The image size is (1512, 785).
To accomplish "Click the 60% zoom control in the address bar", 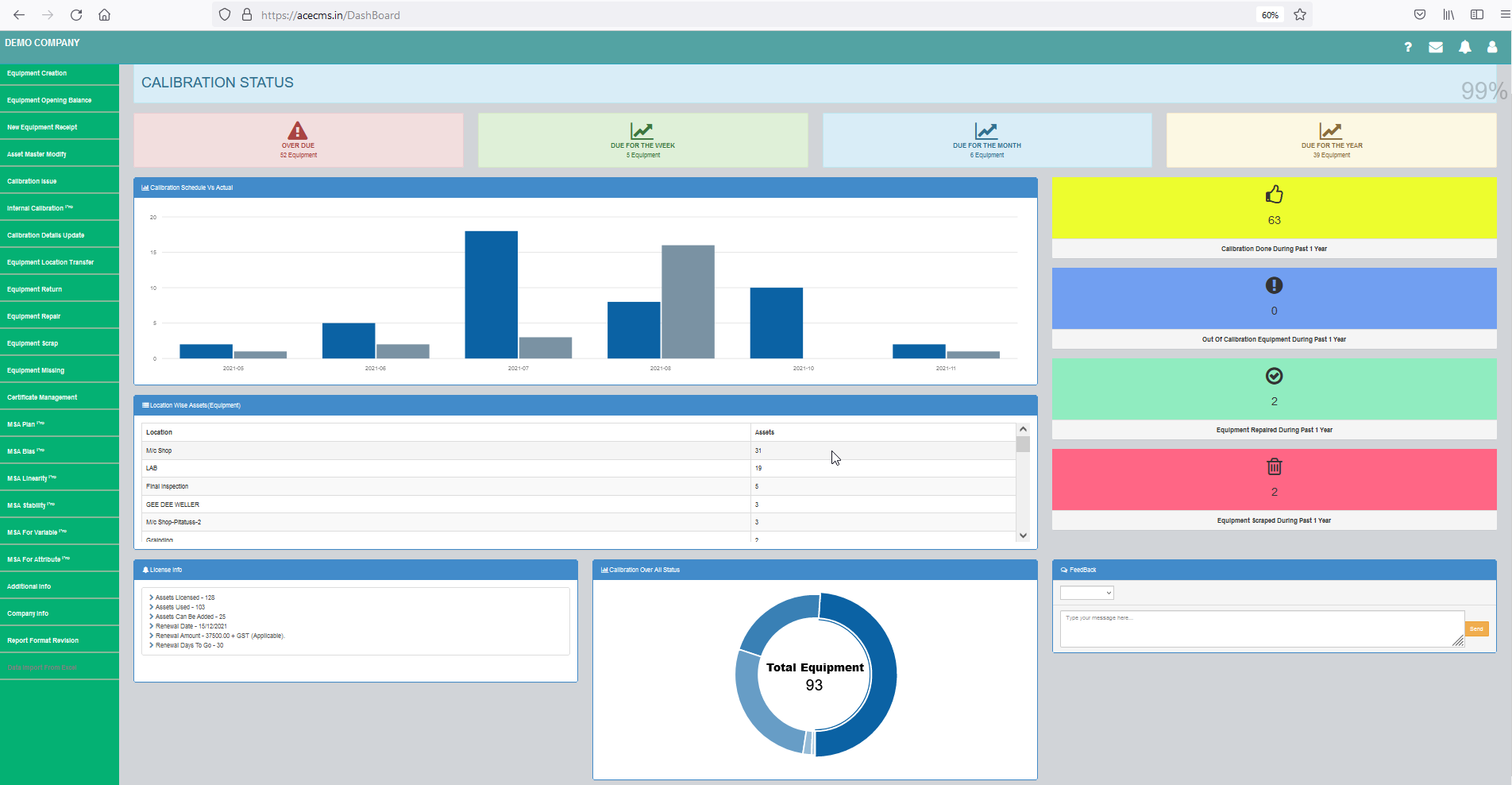I will [x=1269, y=14].
